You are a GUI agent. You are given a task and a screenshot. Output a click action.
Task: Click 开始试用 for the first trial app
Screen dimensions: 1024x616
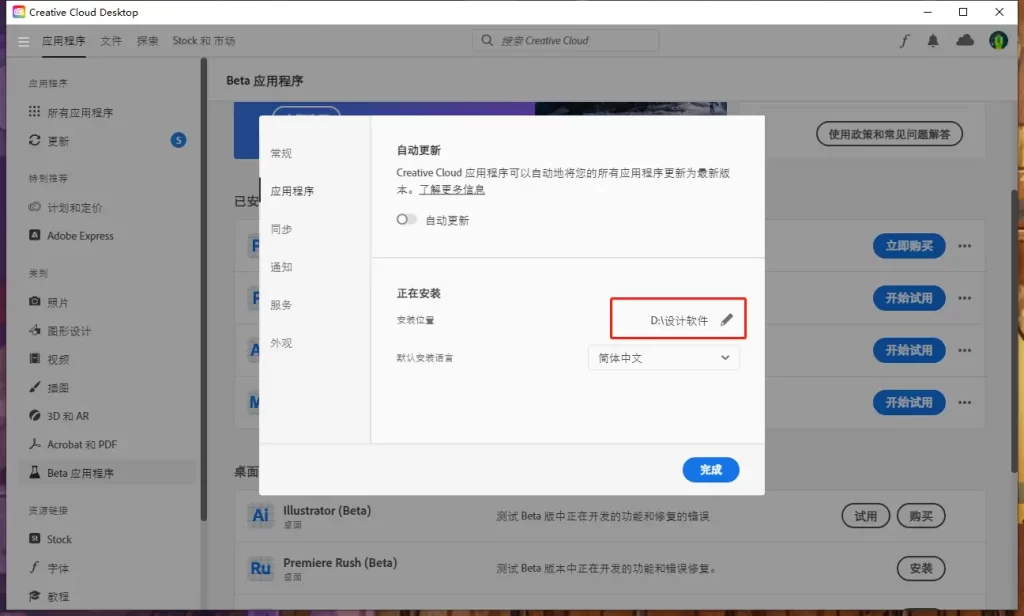[909, 298]
